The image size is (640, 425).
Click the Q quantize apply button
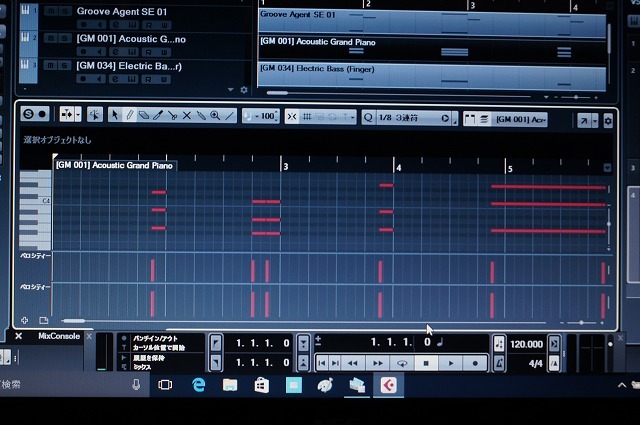(x=368, y=118)
